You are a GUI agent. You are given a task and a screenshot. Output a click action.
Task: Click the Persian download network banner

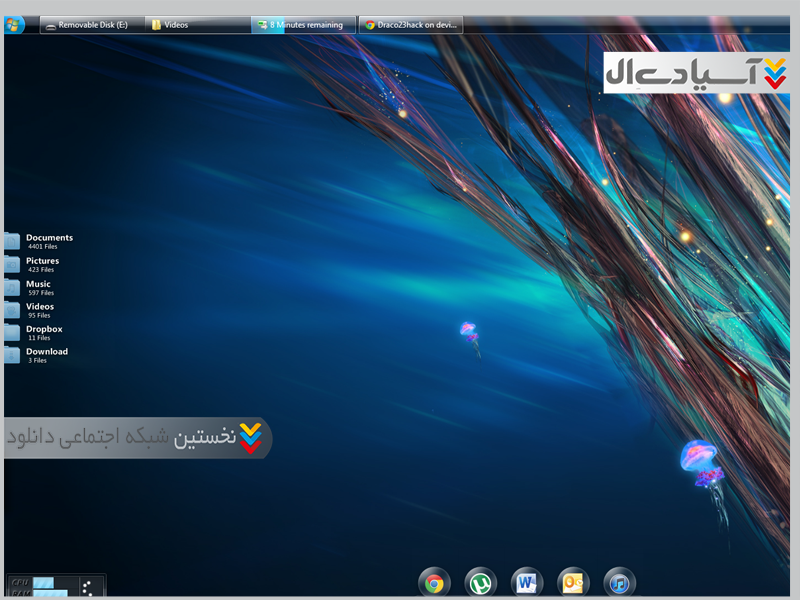138,438
